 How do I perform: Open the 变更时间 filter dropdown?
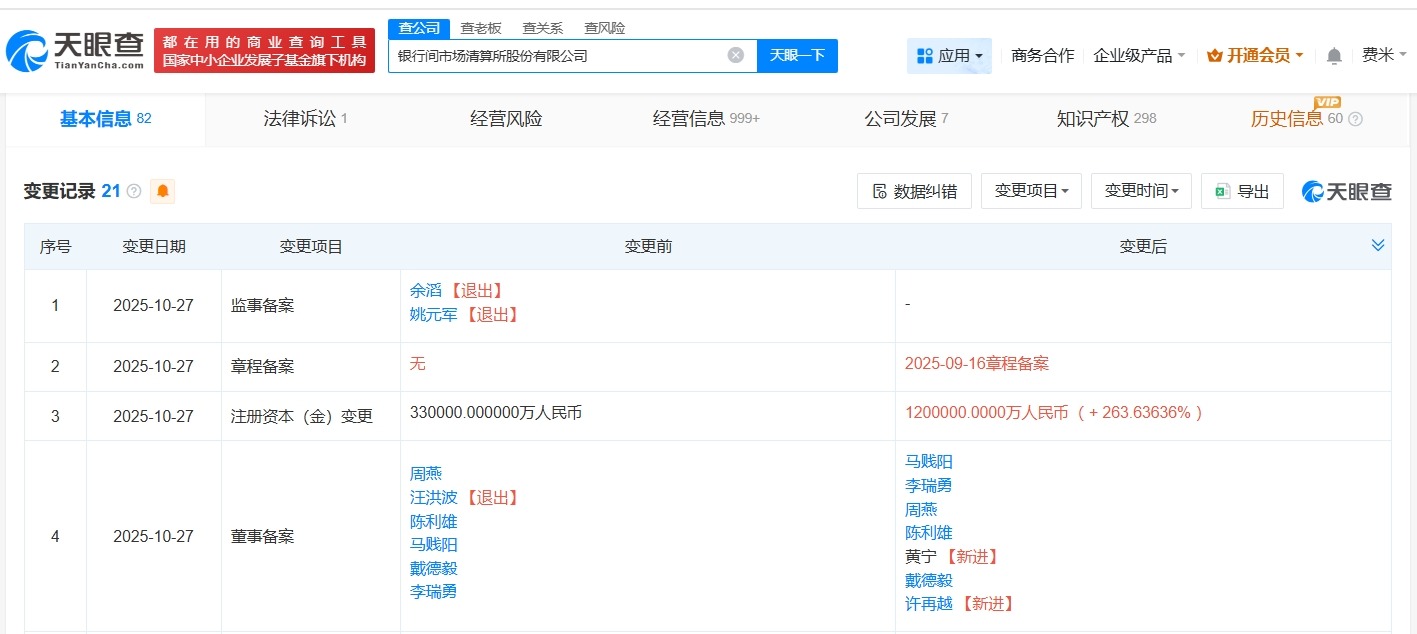click(x=1141, y=190)
